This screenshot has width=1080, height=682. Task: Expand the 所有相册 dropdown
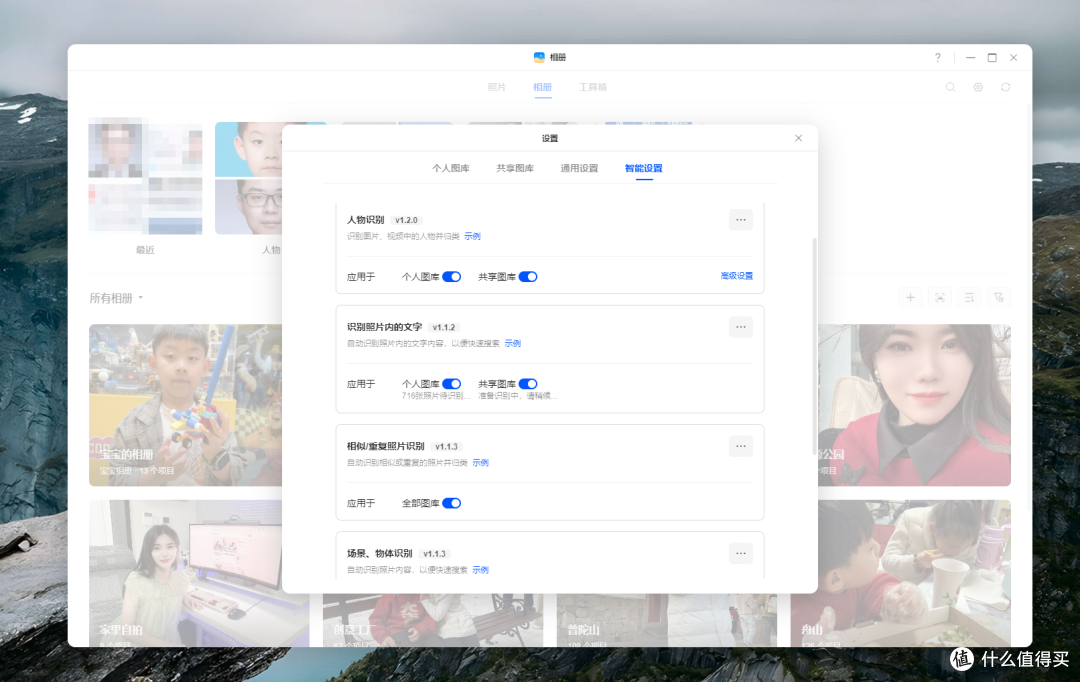116,298
